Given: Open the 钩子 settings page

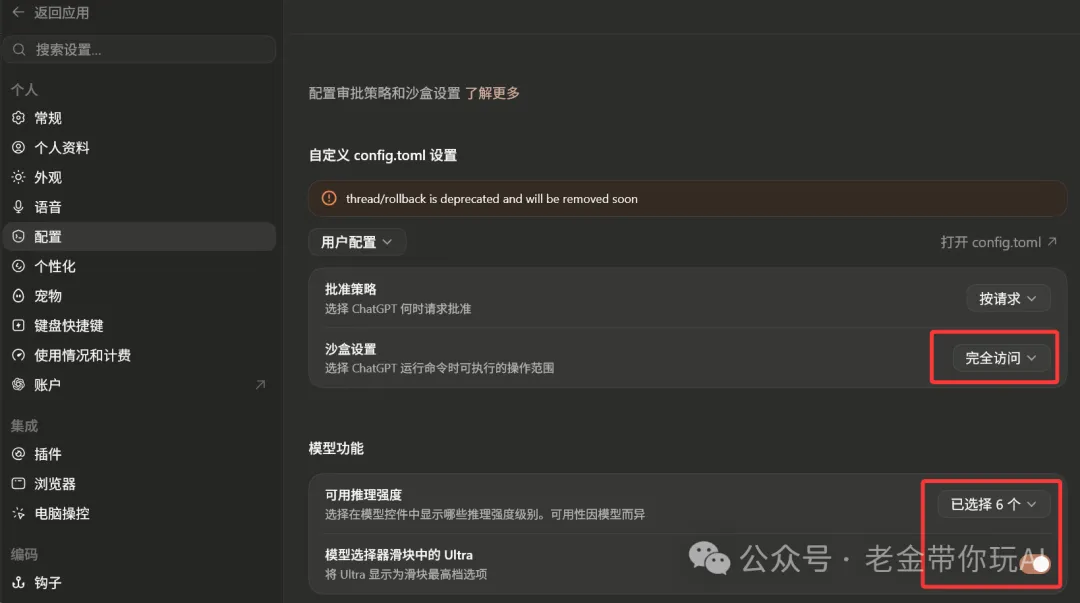Looking at the screenshot, I should 140,582.
